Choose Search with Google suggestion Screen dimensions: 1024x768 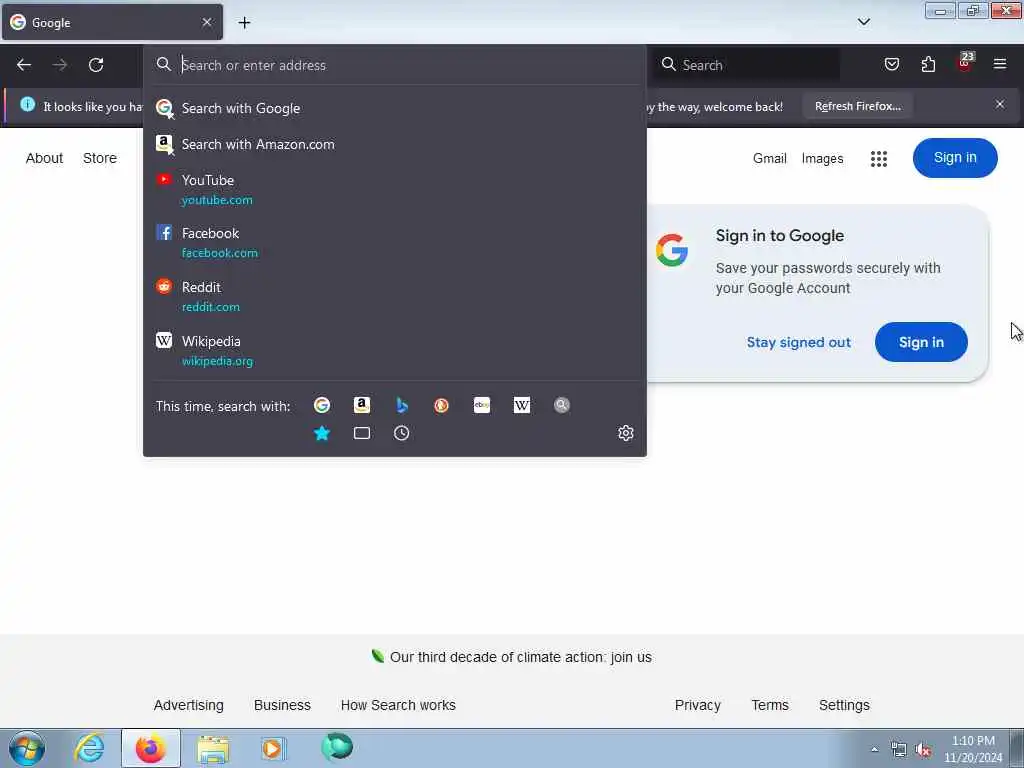pyautogui.click(x=394, y=108)
